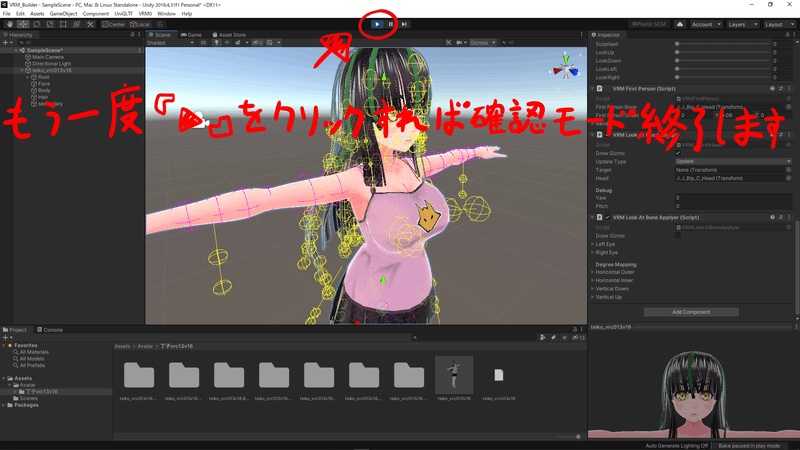
Task: Select the Hand tool in toolbar
Action: point(10,24)
